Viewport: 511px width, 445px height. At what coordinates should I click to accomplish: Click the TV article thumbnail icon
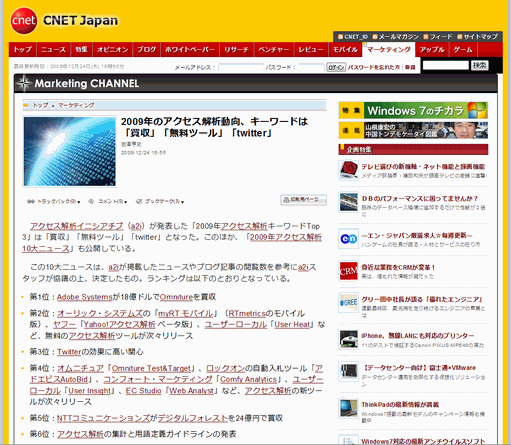coord(348,170)
